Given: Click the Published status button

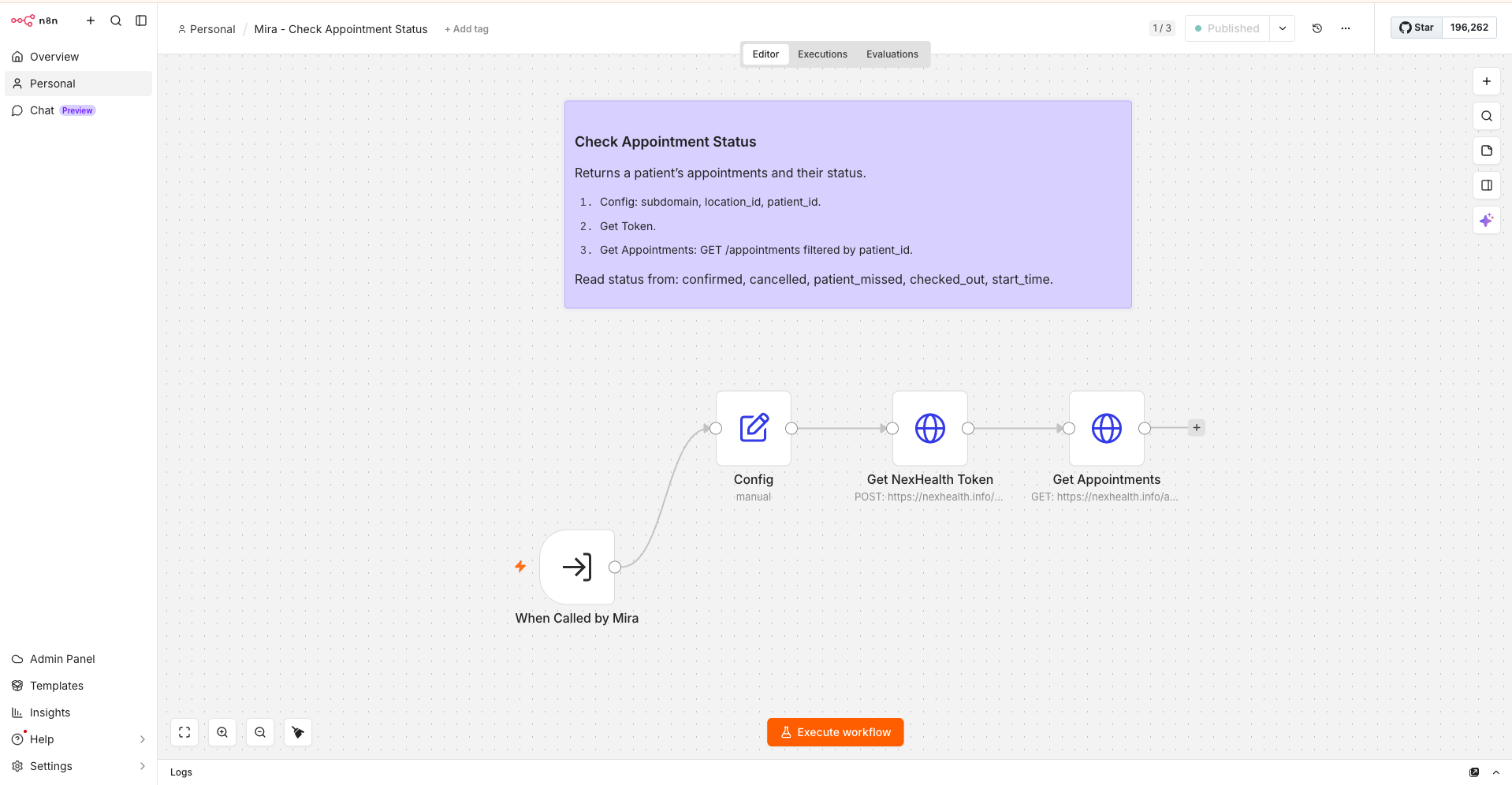Looking at the screenshot, I should pyautogui.click(x=1227, y=28).
